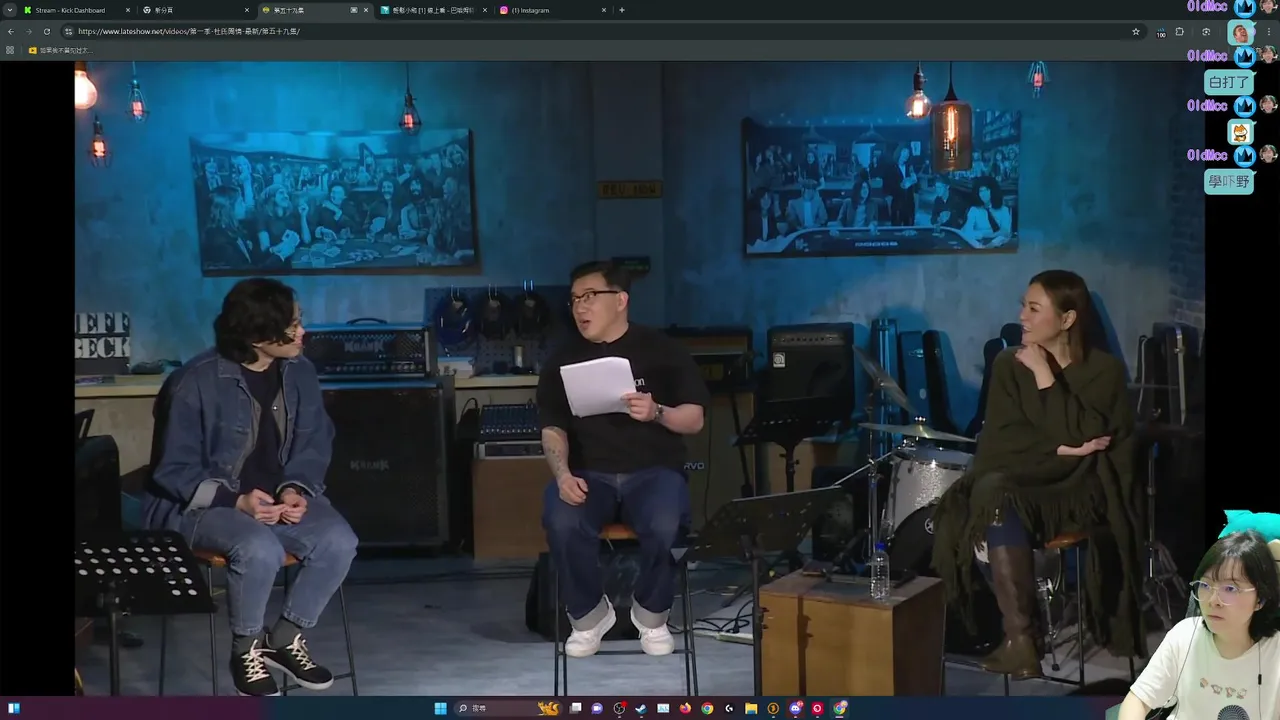1280x720 pixels.
Task: Open the bookmarks folder 如果我不算完过…
Action: (x=60, y=50)
